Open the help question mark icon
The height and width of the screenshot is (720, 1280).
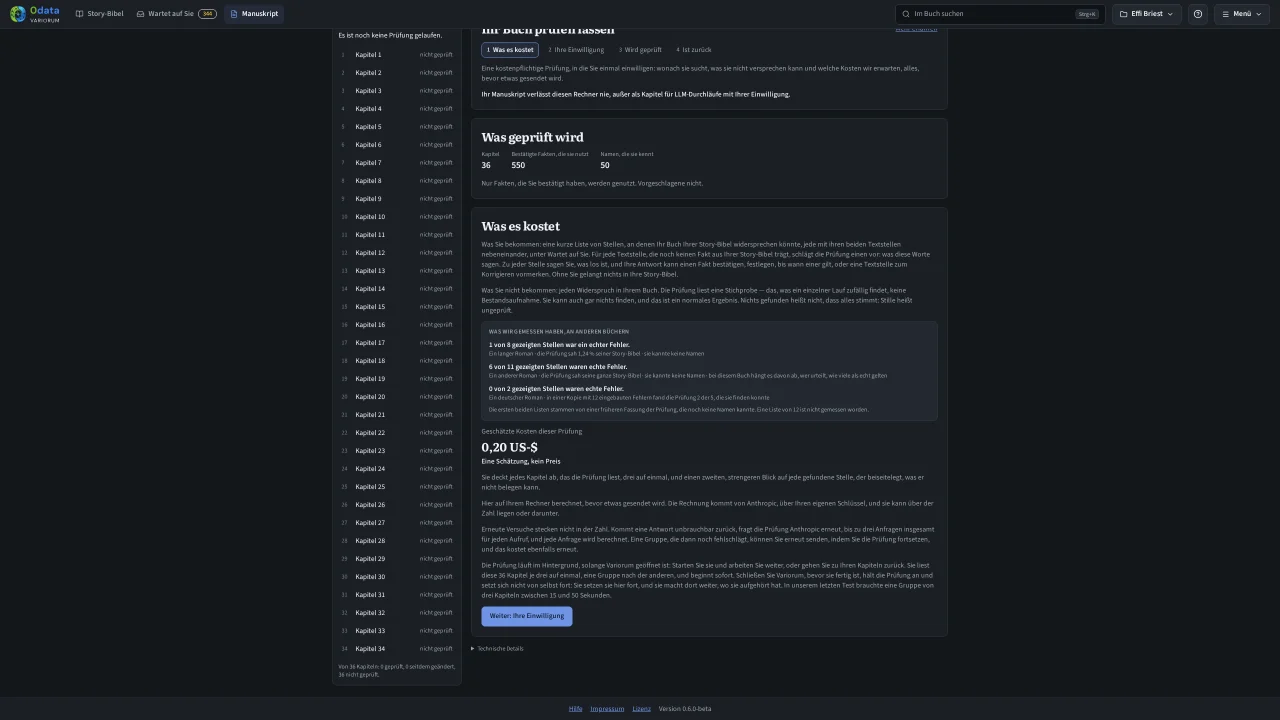coord(1198,14)
